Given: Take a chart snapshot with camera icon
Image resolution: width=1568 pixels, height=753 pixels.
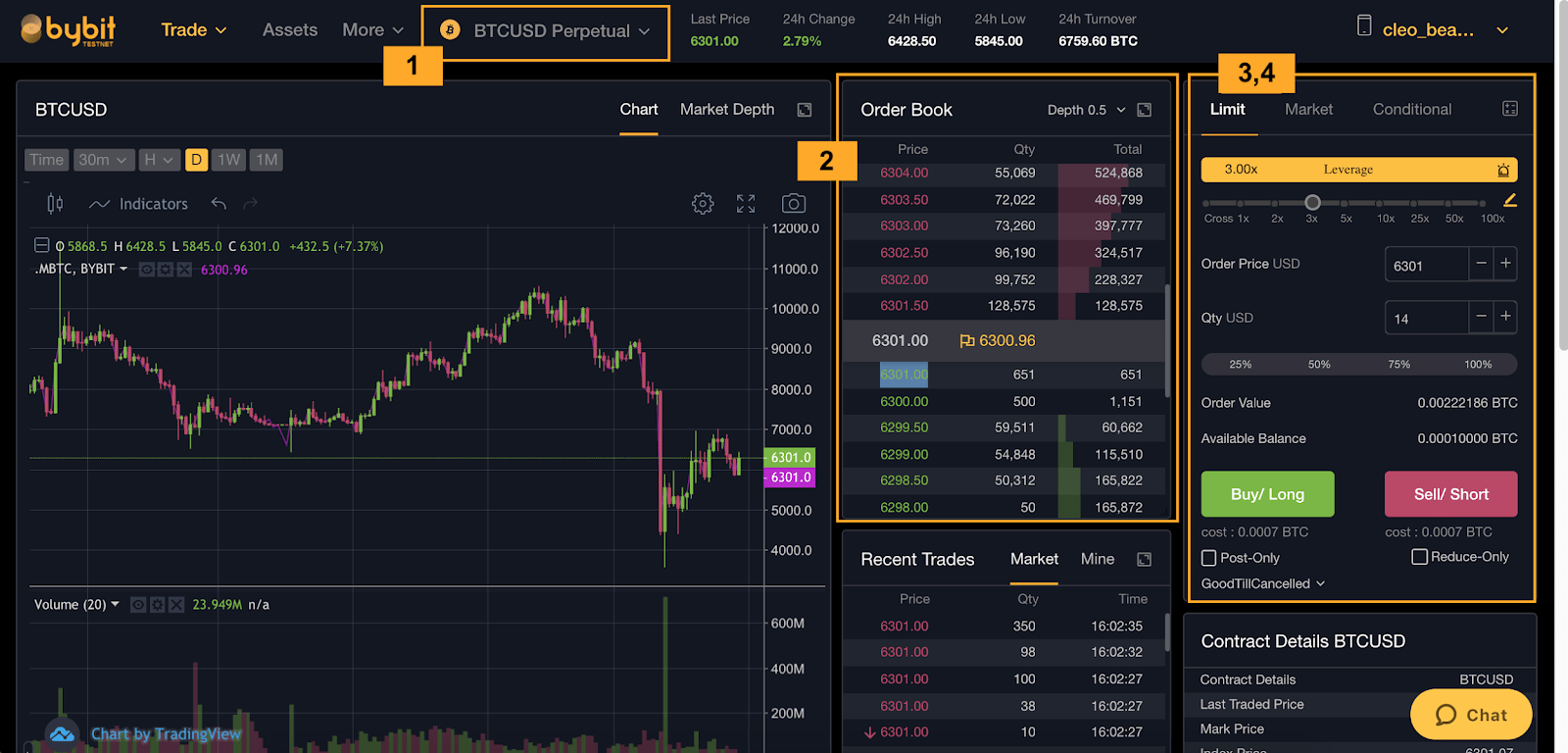Looking at the screenshot, I should coord(794,203).
